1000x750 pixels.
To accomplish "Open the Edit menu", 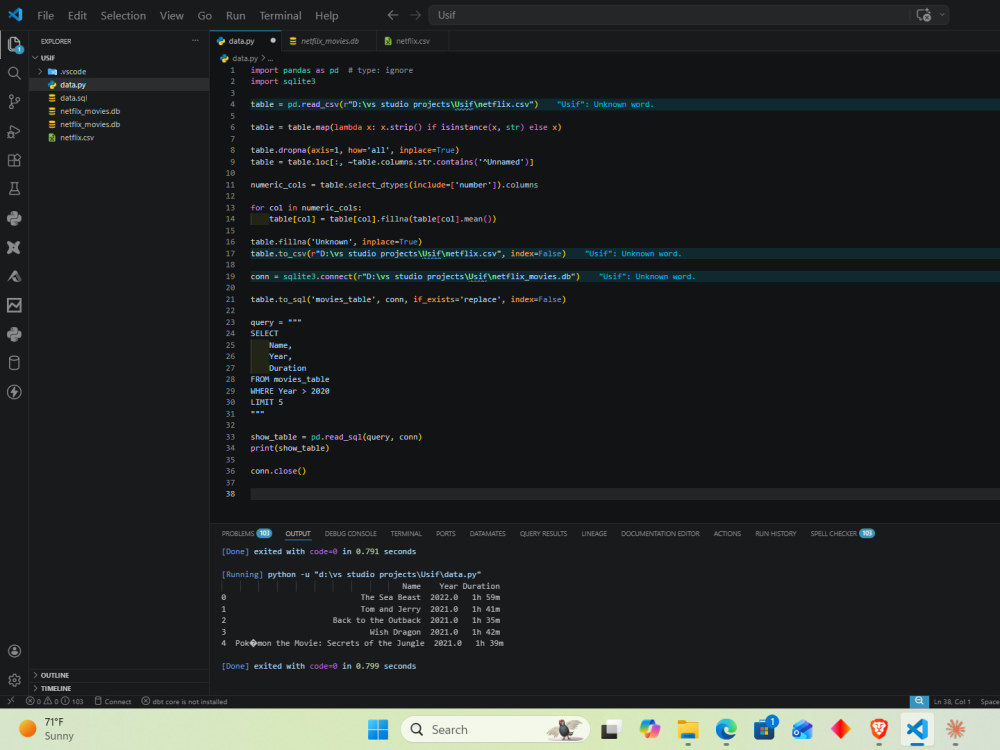I will click(x=77, y=15).
